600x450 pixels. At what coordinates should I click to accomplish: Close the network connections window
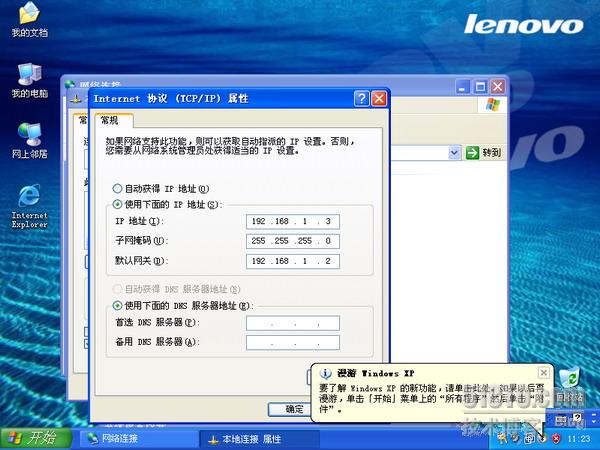pyautogui.click(x=497, y=86)
